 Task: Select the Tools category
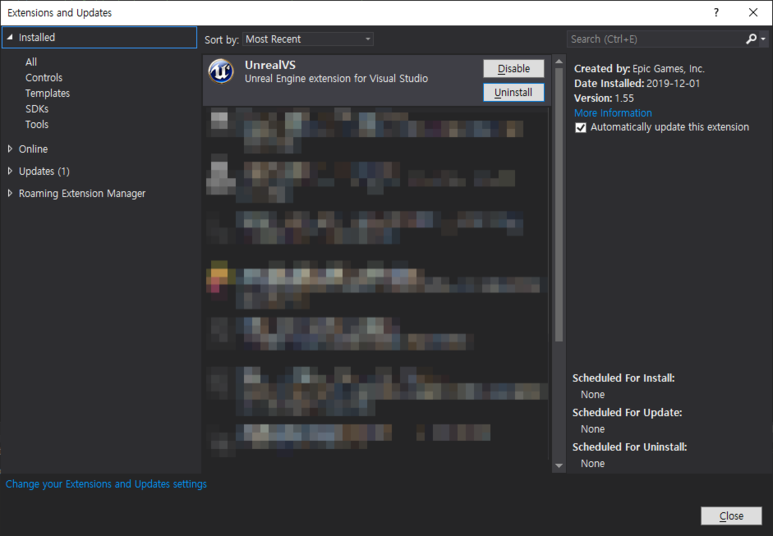37,124
